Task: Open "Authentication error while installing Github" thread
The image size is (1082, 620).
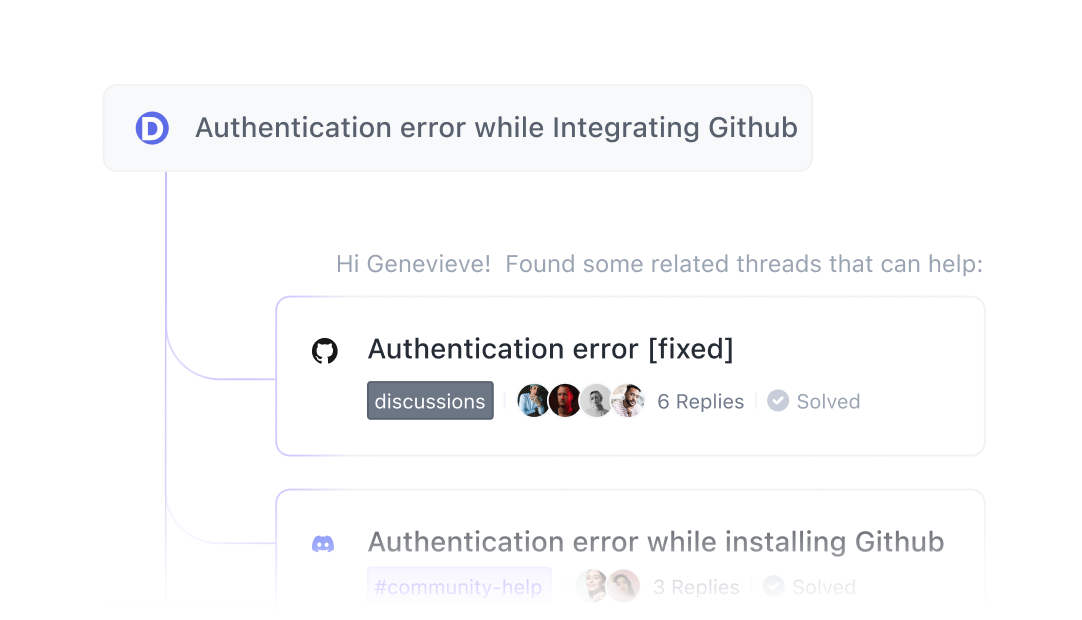Action: (x=655, y=542)
